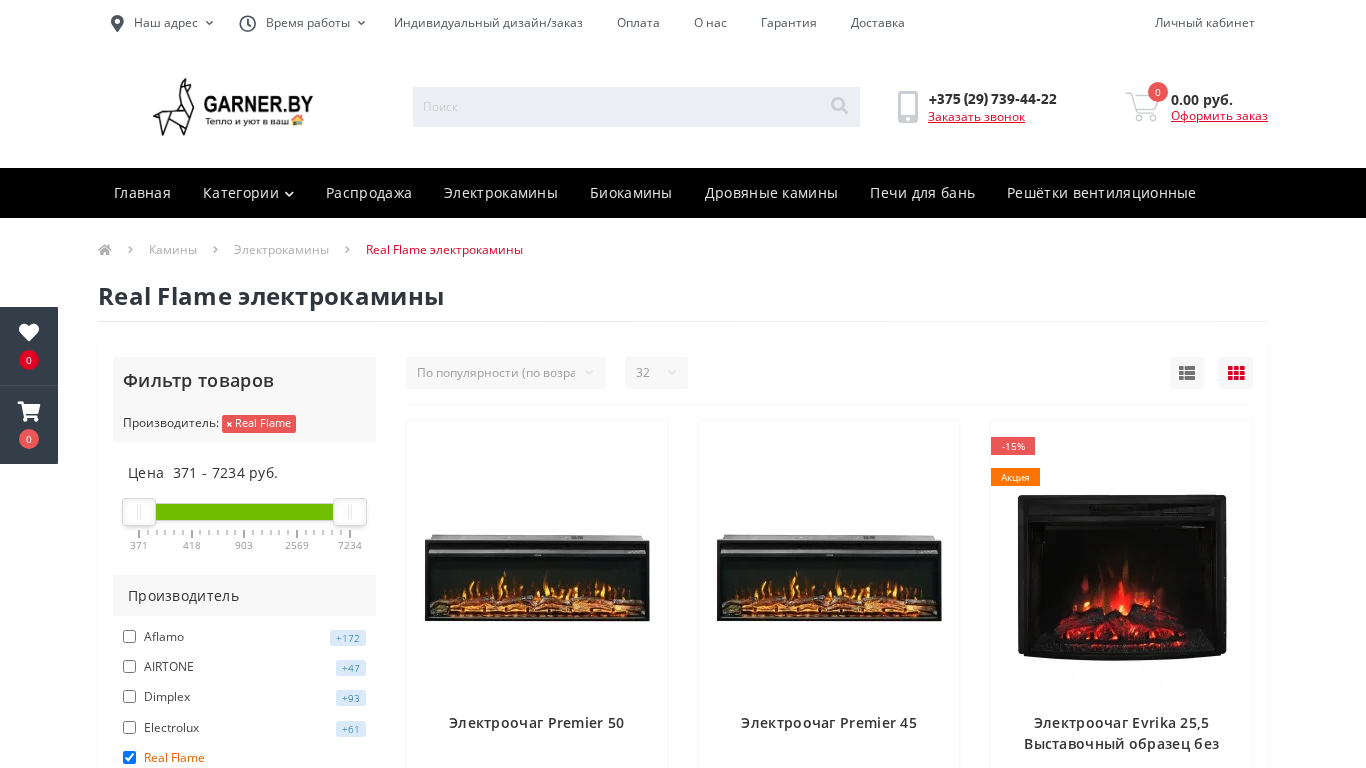Go to Камины breadcrumb
The height and width of the screenshot is (768, 1366).
173,250
